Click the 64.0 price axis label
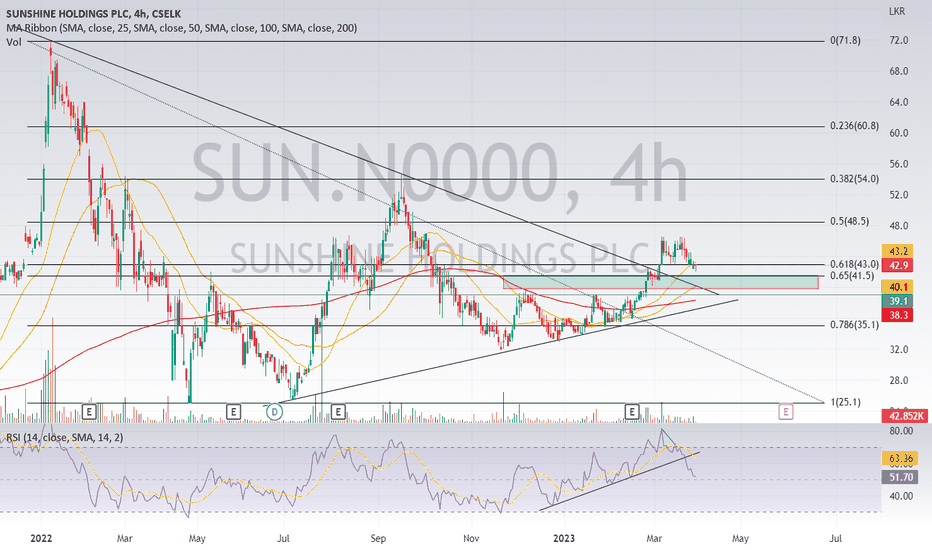Image resolution: width=932 pixels, height=550 pixels. pos(899,102)
